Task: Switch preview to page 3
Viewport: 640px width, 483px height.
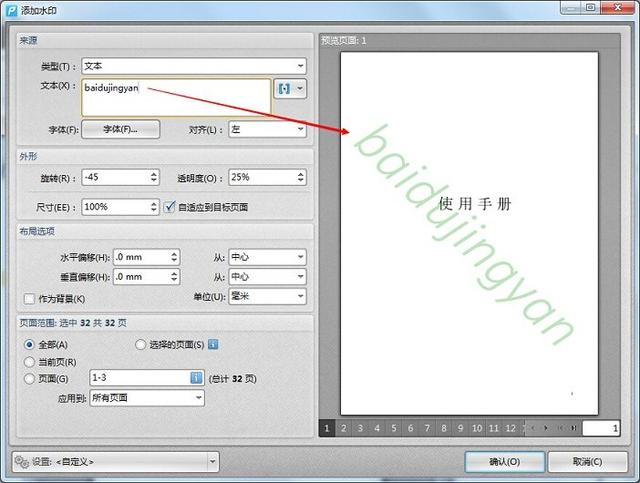Action: 360,428
